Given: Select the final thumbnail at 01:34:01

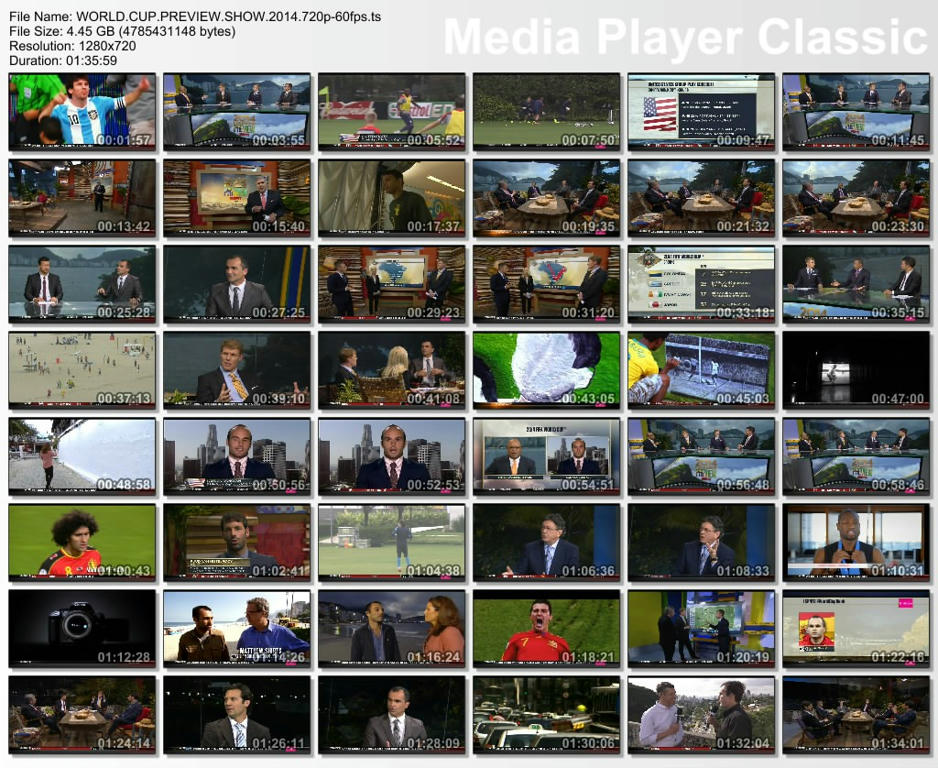Looking at the screenshot, I should click(x=856, y=713).
